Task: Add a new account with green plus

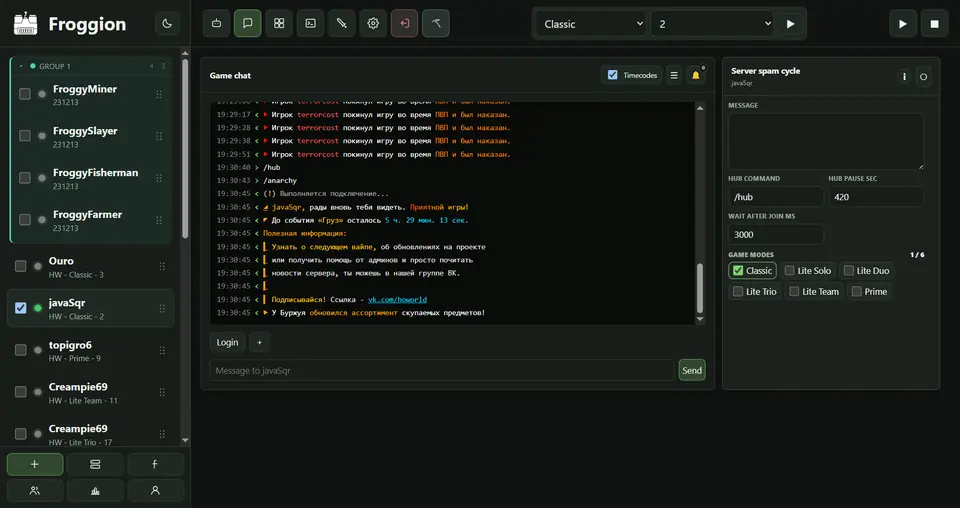Action: tap(35, 465)
